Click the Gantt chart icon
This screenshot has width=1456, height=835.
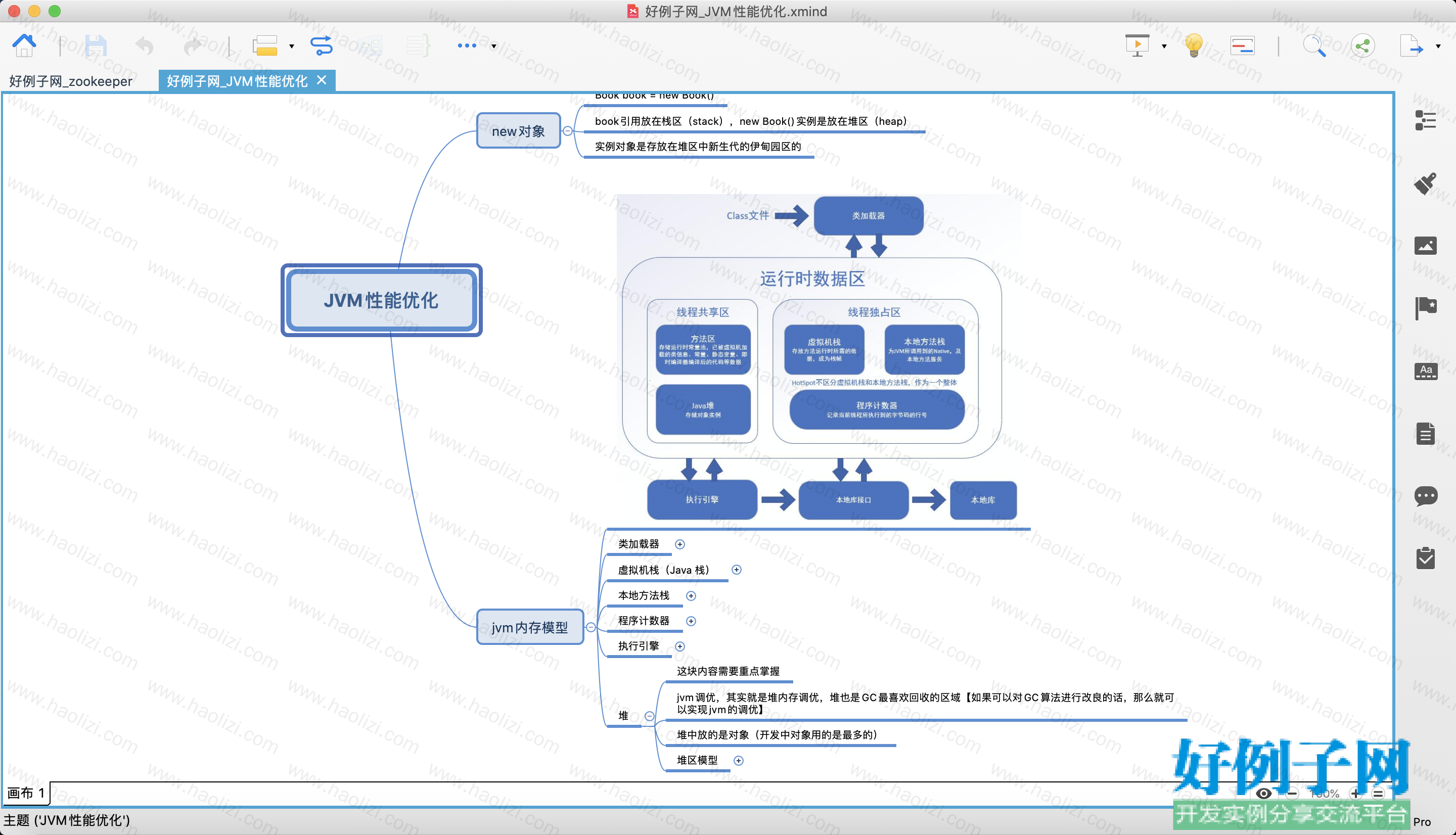click(1243, 45)
